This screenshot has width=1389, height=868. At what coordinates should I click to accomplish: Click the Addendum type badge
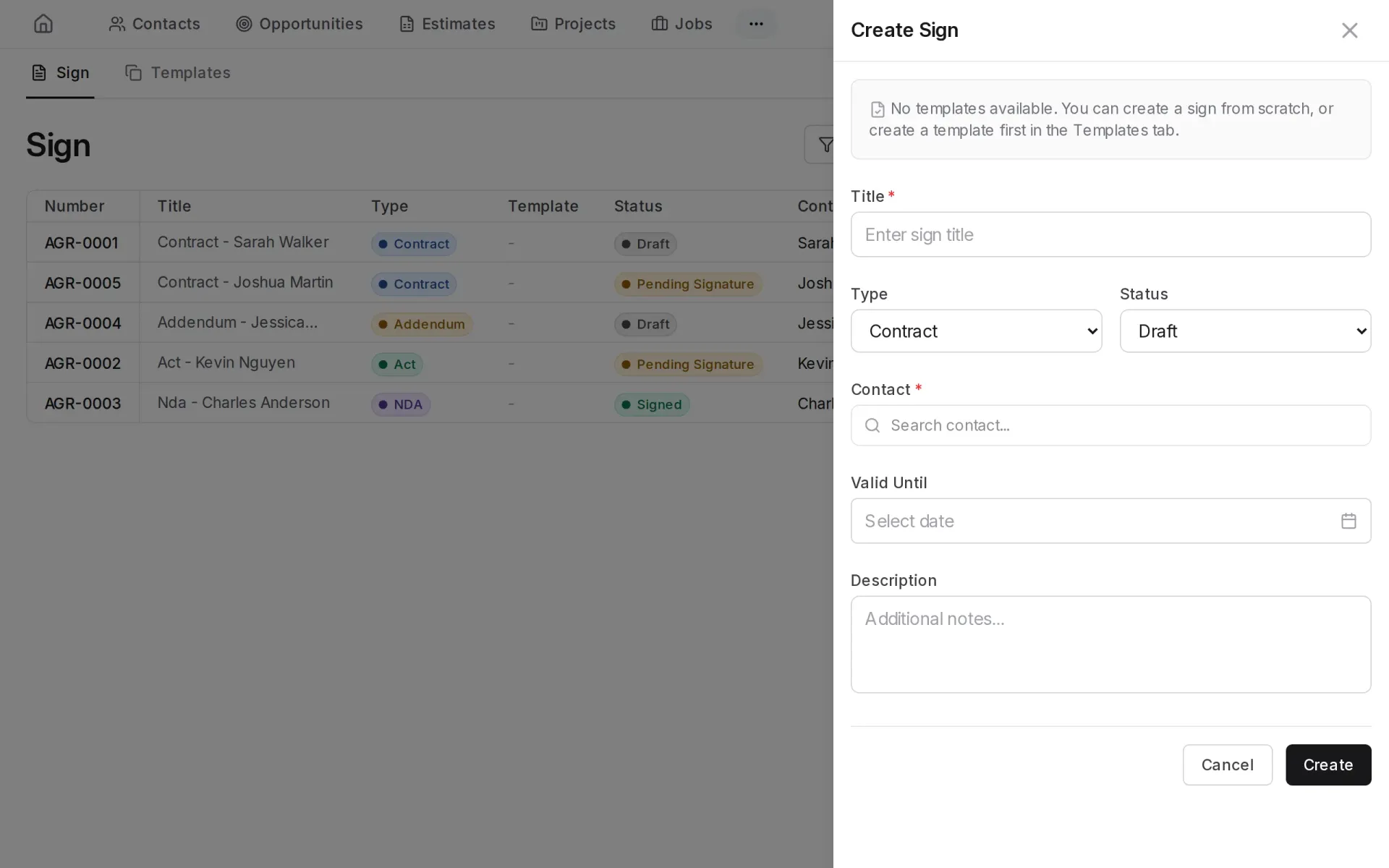422,324
